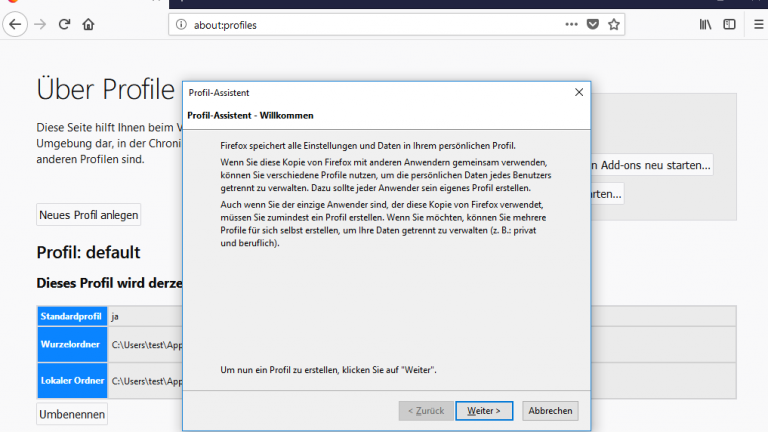Click the forward navigation arrow

[40, 24]
